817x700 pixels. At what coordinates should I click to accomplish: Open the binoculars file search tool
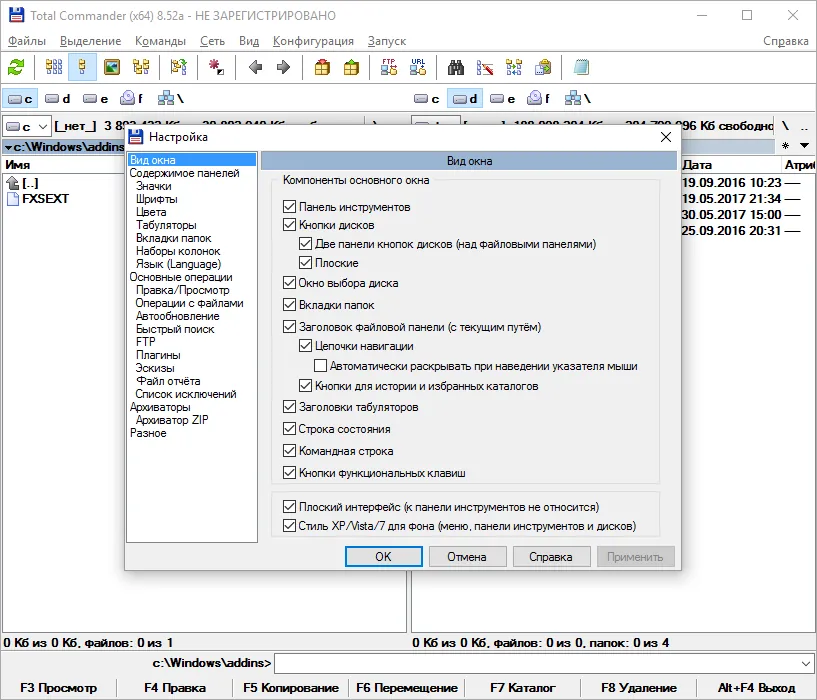click(x=455, y=67)
